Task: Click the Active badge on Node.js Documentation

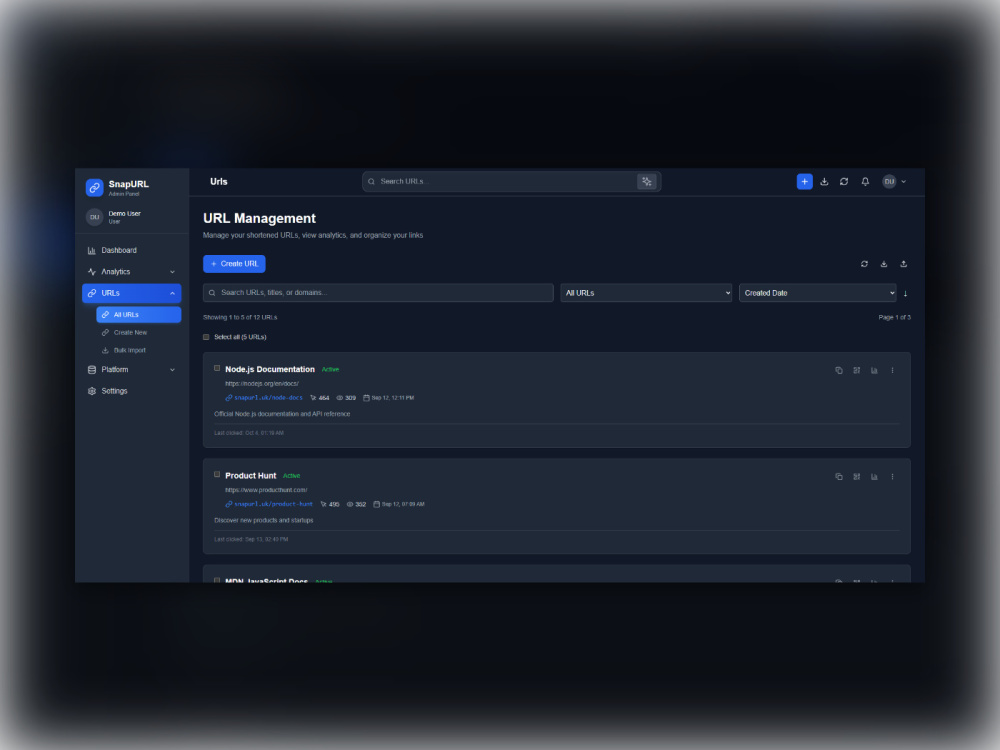Action: [x=330, y=370]
